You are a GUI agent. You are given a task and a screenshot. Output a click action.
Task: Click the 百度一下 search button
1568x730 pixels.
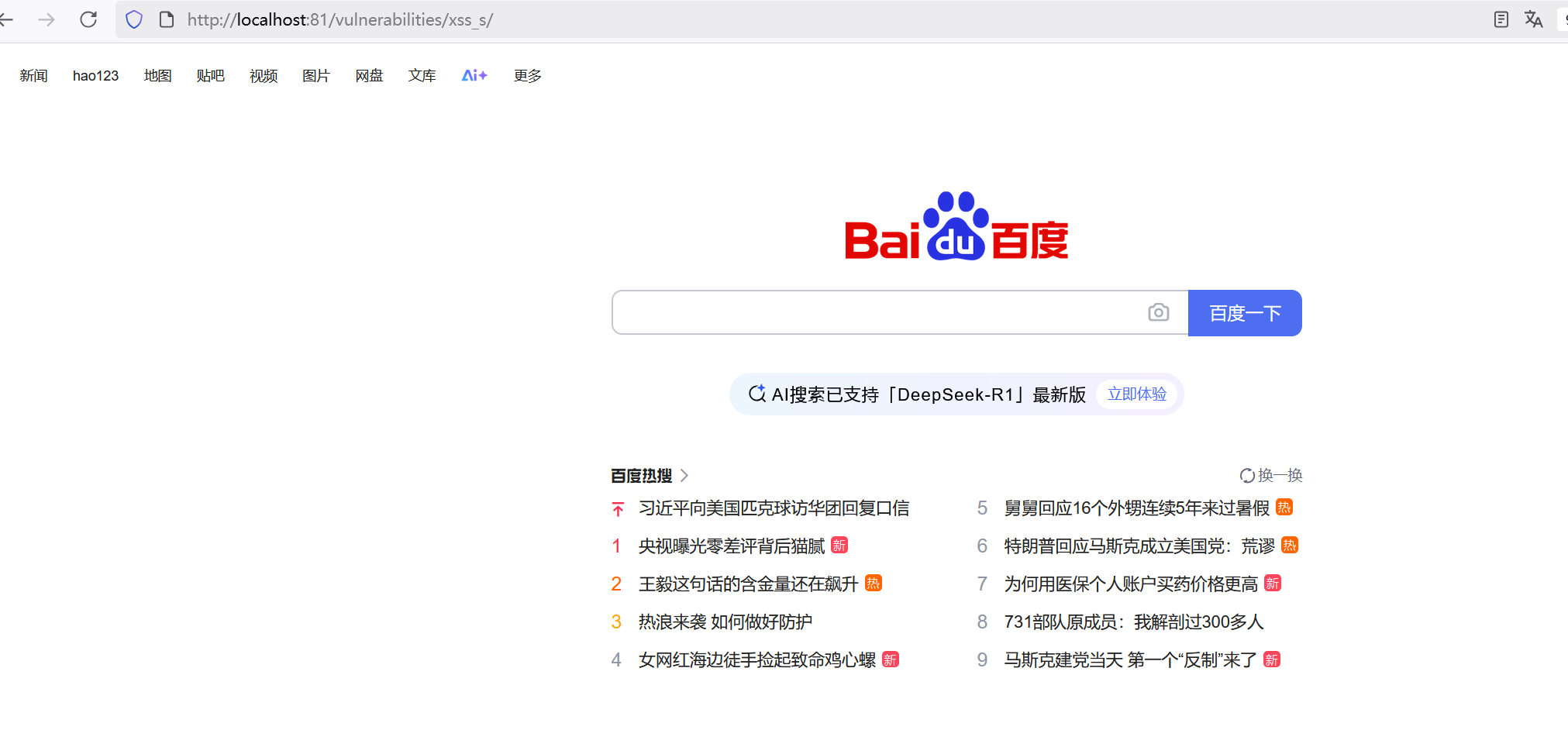point(1245,313)
